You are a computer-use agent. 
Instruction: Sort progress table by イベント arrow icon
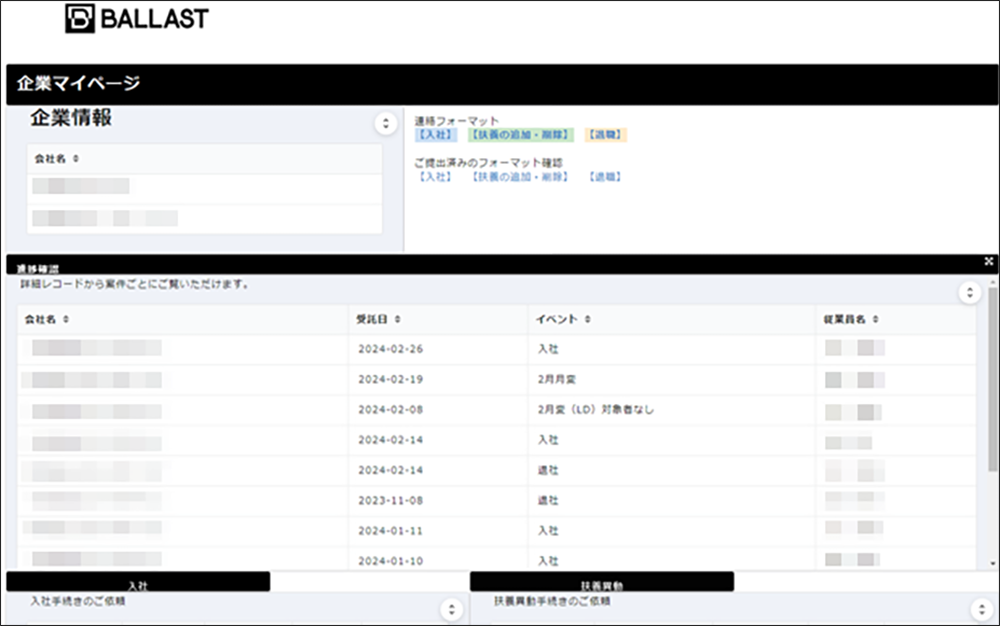[x=587, y=319]
